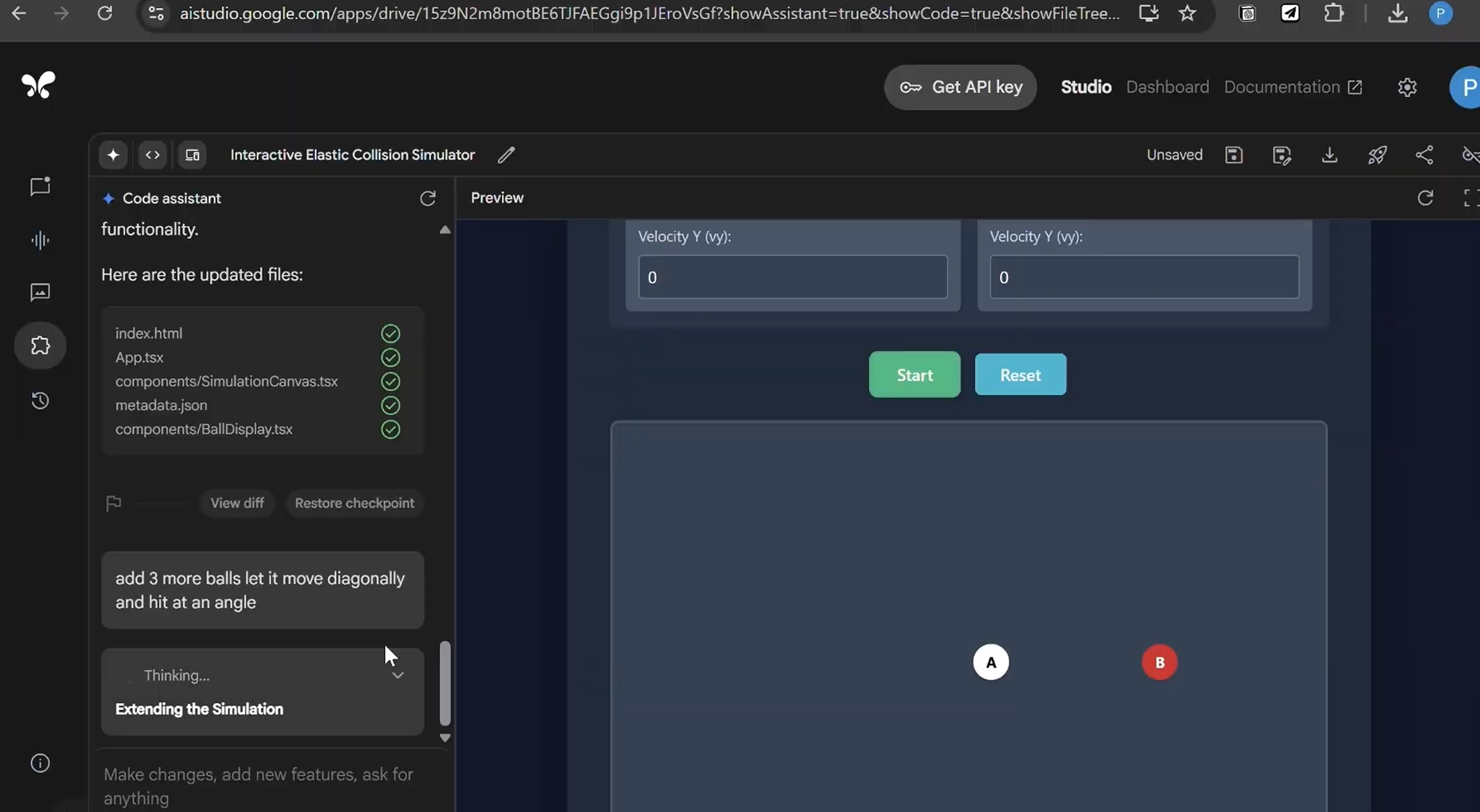Open the Dashboard tab
The height and width of the screenshot is (812, 1480).
click(1167, 87)
